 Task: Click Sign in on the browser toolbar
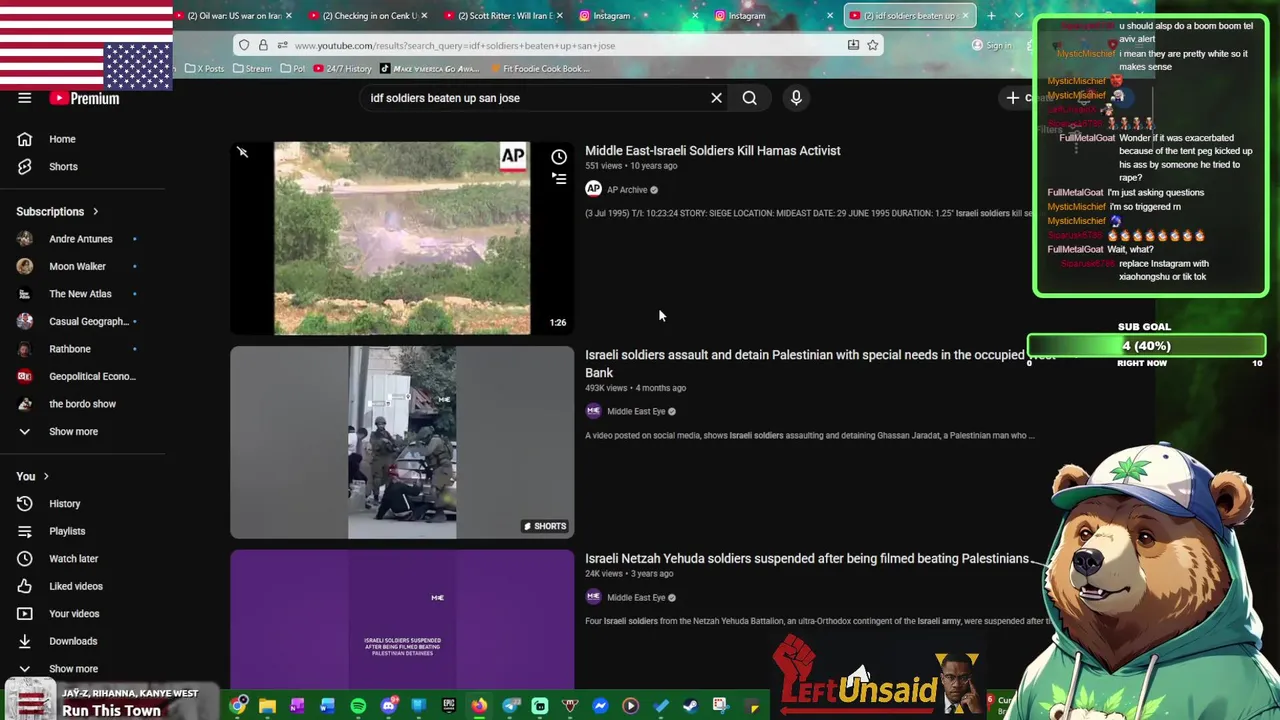992,45
